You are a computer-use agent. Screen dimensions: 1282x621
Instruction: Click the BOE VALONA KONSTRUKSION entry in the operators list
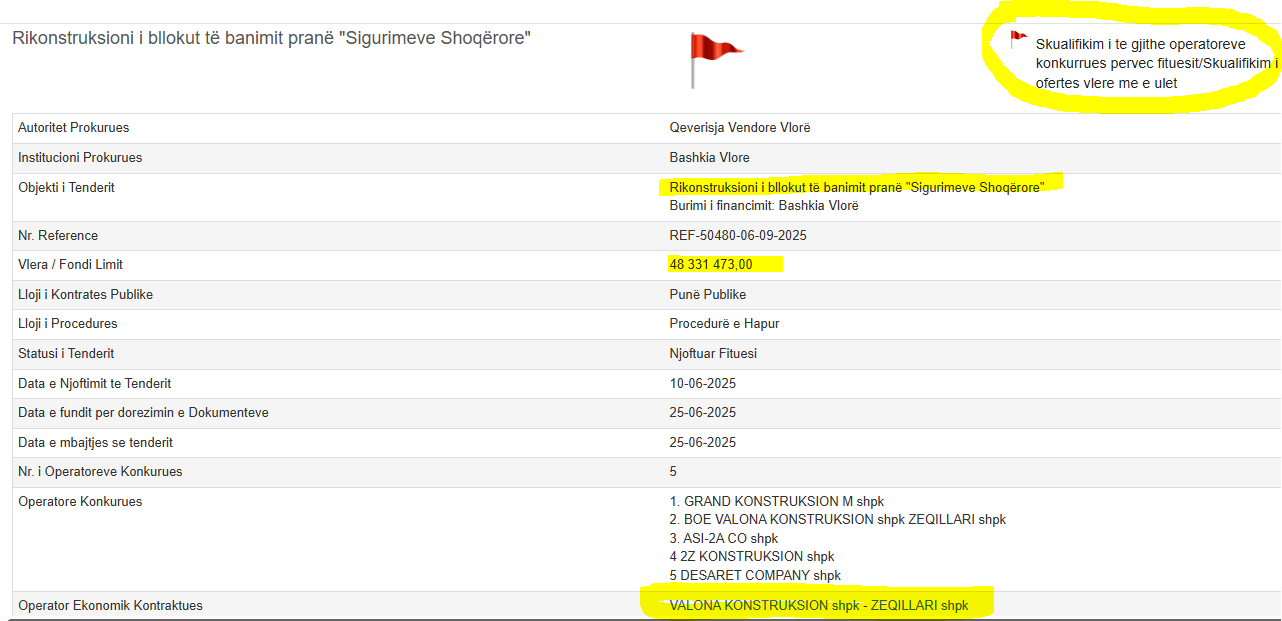pos(837,520)
